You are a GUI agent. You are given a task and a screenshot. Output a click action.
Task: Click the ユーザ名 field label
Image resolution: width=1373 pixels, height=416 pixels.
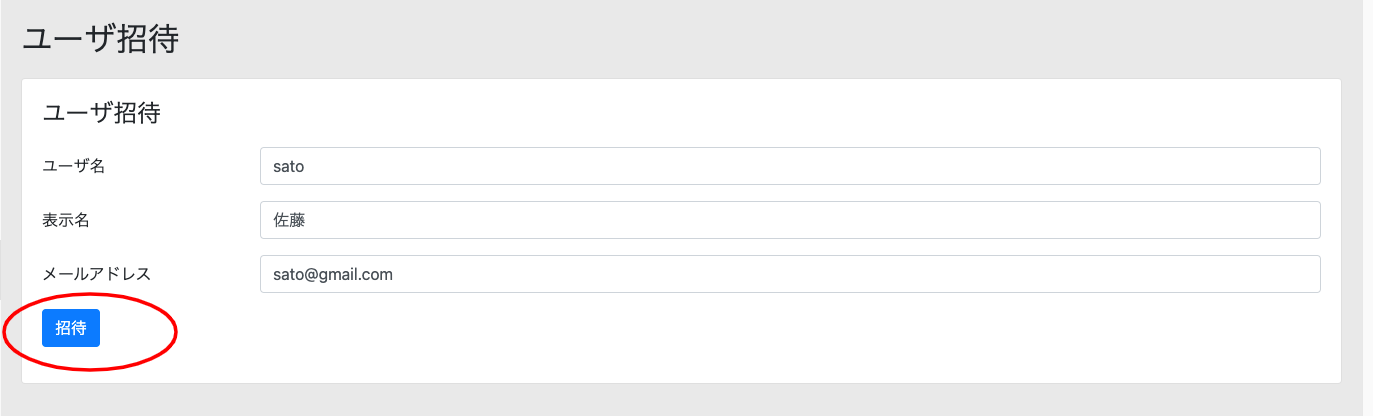74,166
